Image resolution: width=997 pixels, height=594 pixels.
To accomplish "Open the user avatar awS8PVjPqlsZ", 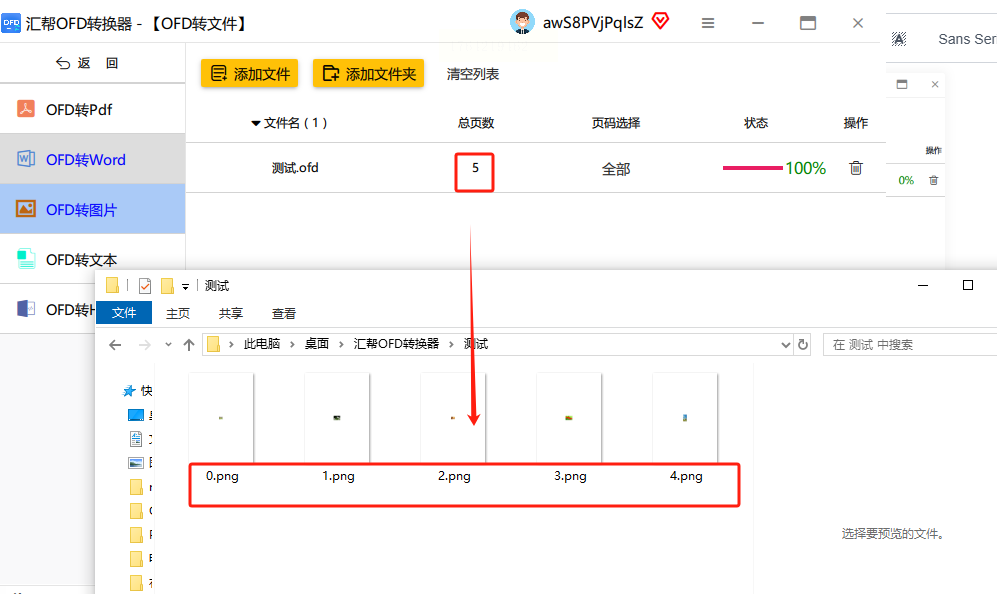I will tap(522, 22).
